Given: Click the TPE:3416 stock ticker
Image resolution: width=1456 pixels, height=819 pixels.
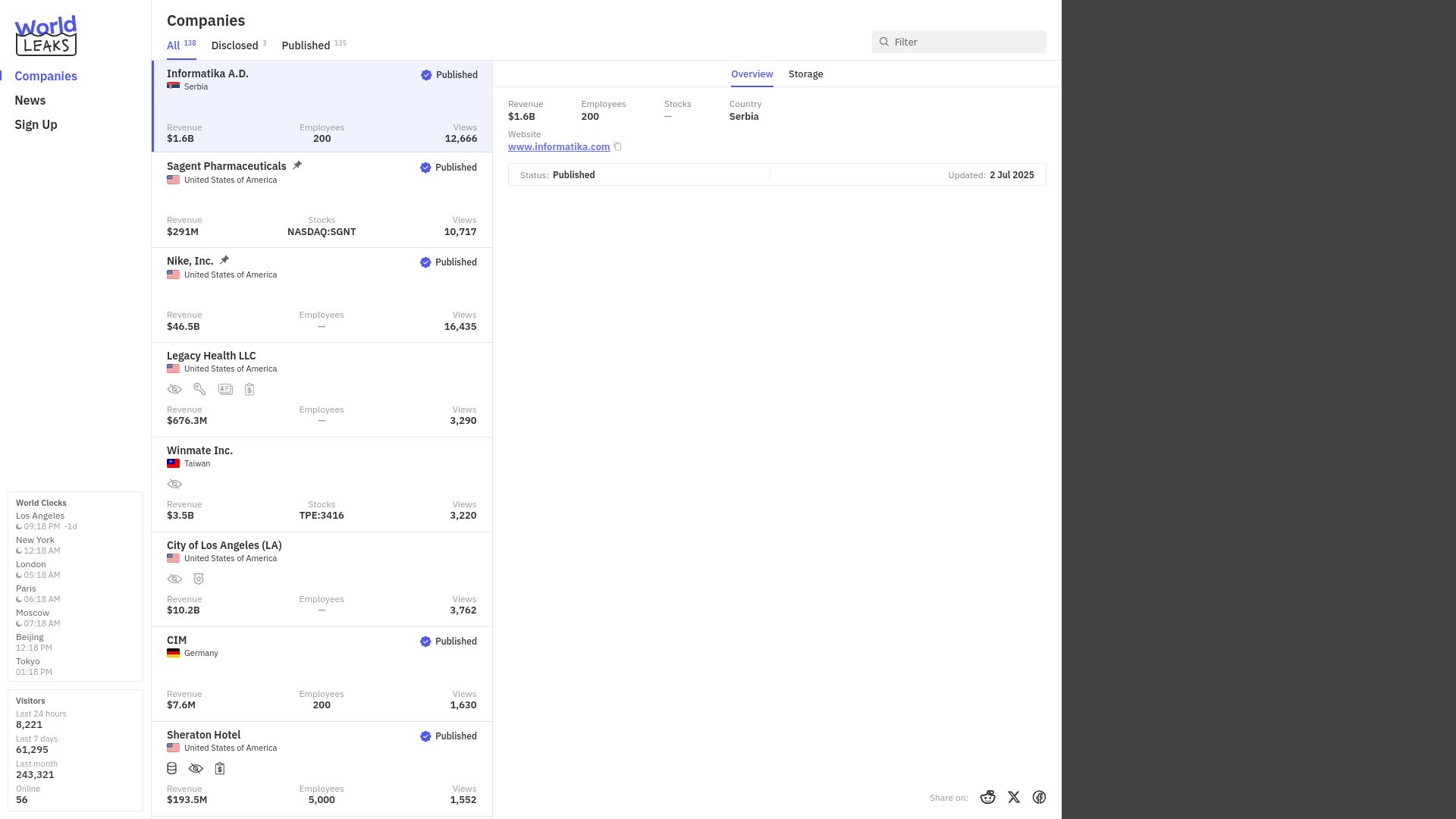Looking at the screenshot, I should coord(322,516).
